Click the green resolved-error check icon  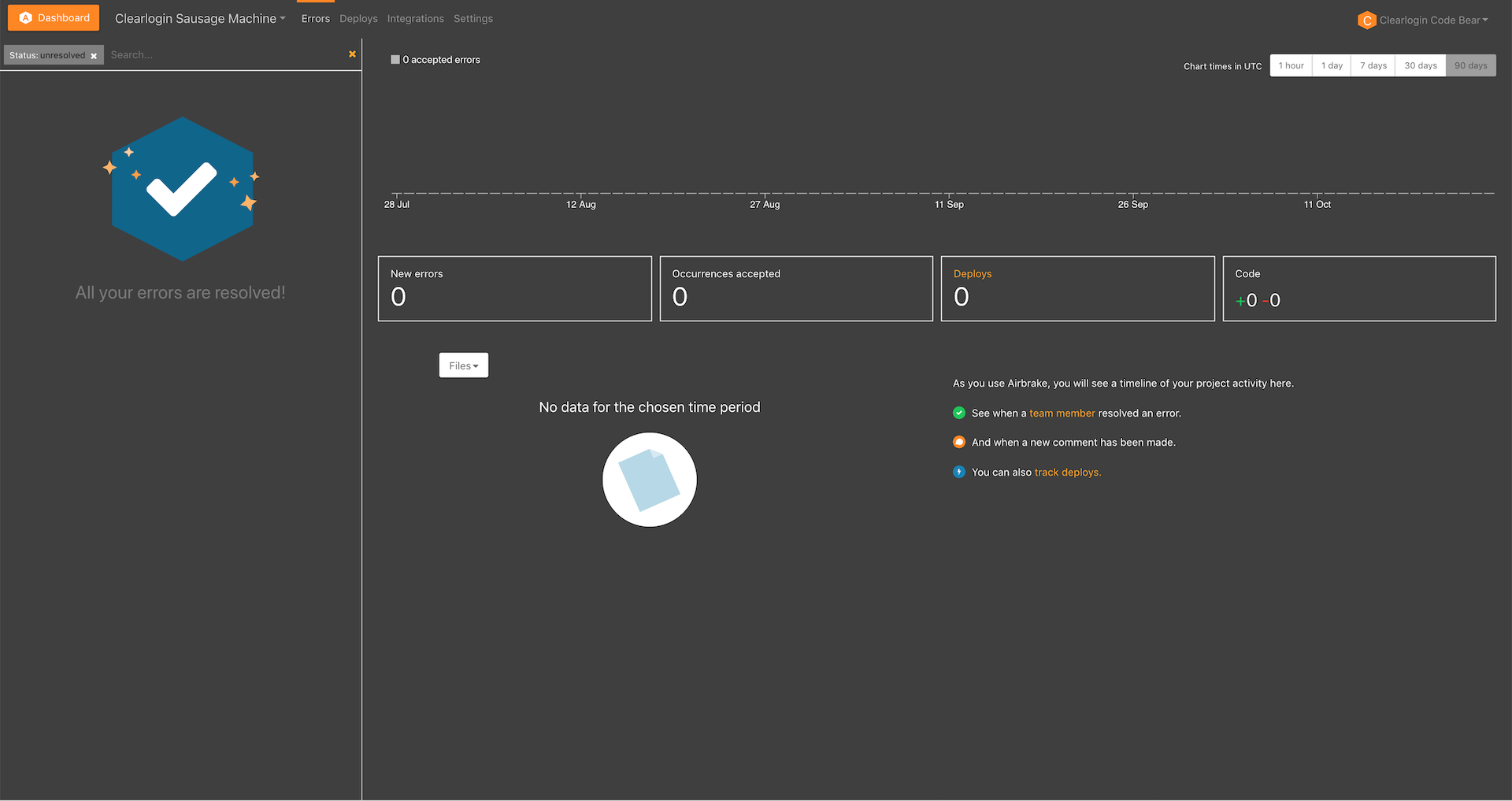click(958, 413)
